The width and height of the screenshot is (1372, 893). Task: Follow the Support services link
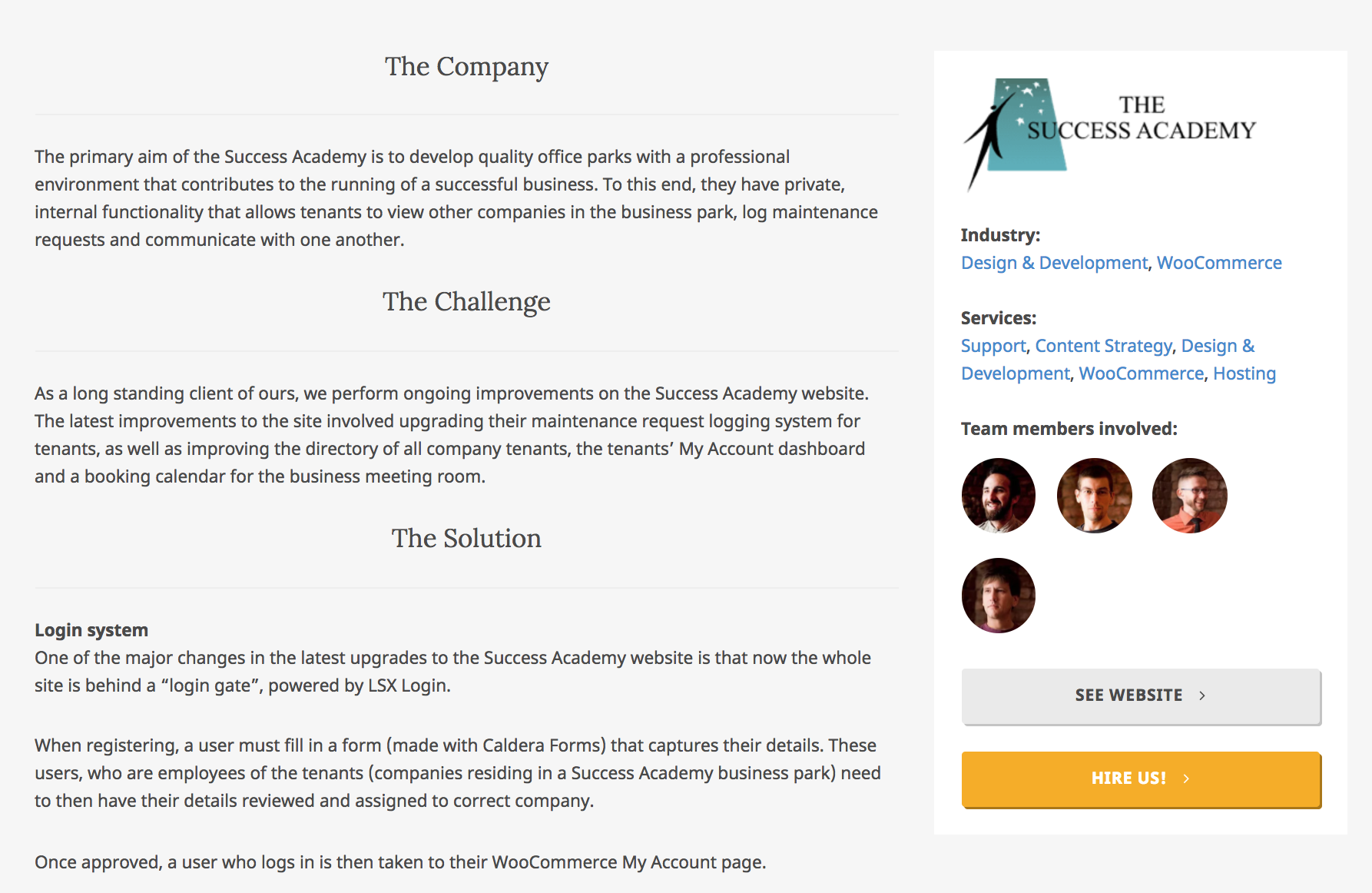(x=993, y=346)
